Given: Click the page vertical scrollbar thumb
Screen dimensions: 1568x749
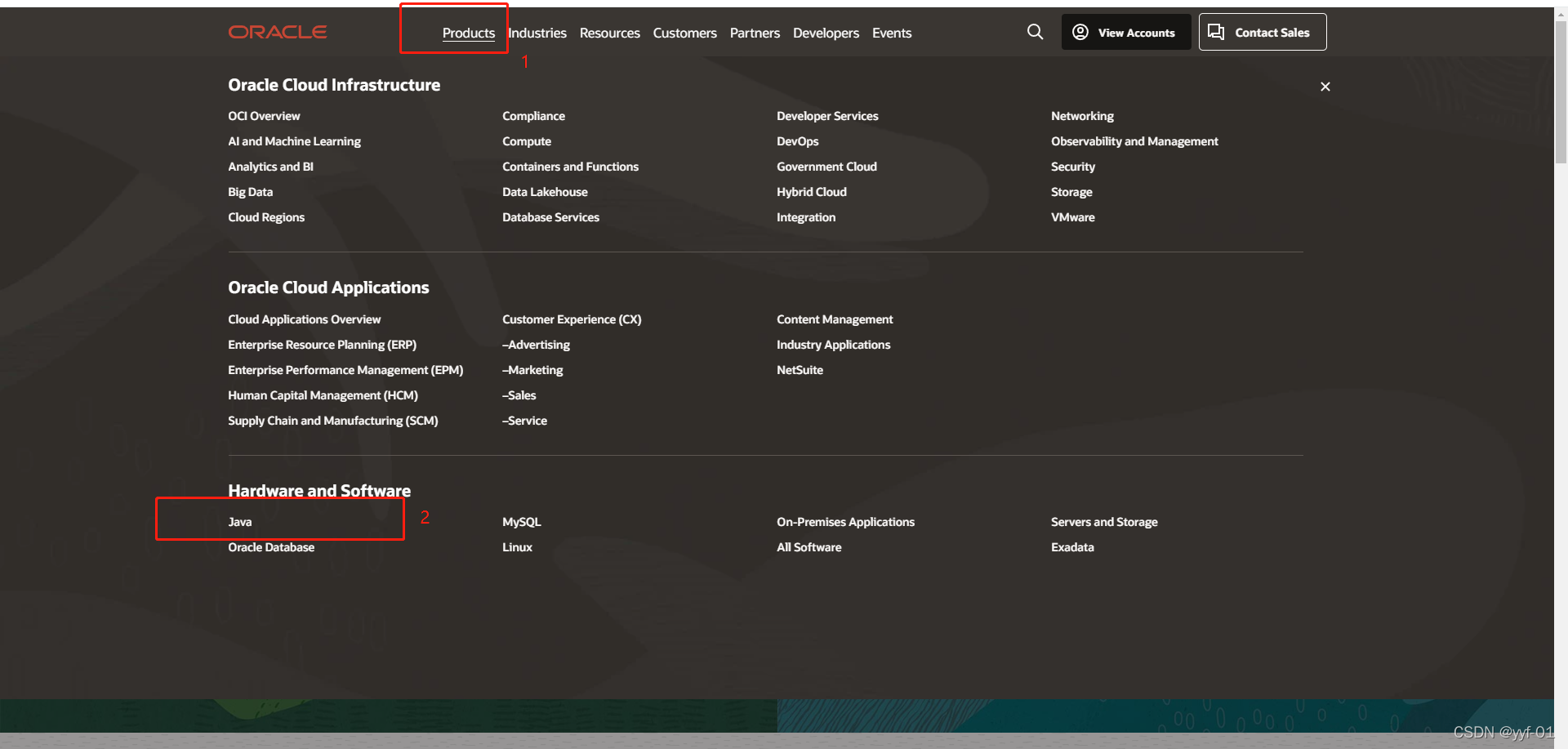Looking at the screenshot, I should pos(1561,91).
